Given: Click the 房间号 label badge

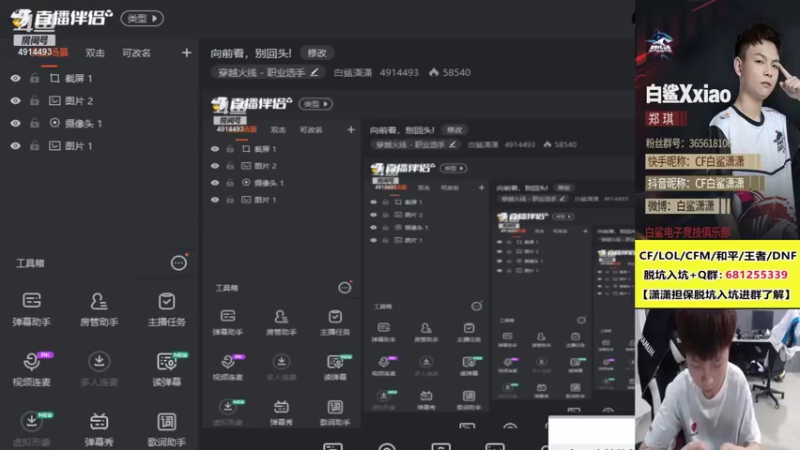Looking at the screenshot, I should pos(35,40).
